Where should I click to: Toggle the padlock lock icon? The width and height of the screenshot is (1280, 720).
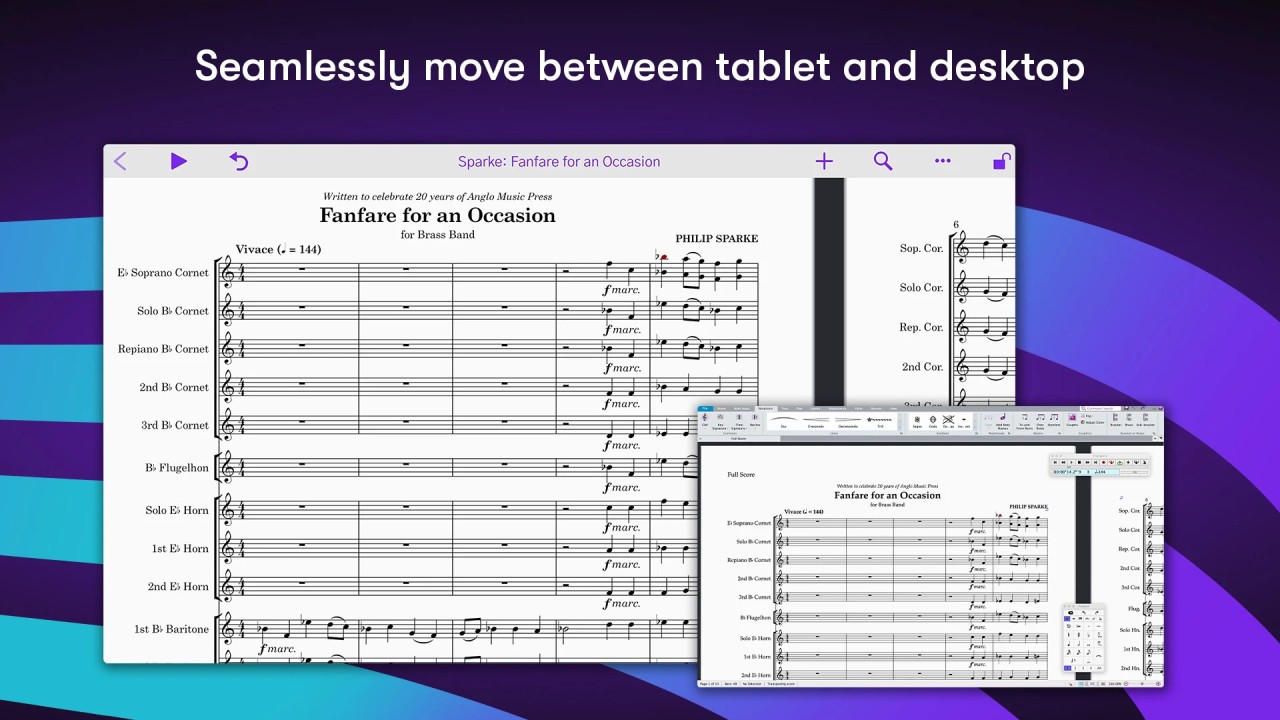(x=1000, y=161)
